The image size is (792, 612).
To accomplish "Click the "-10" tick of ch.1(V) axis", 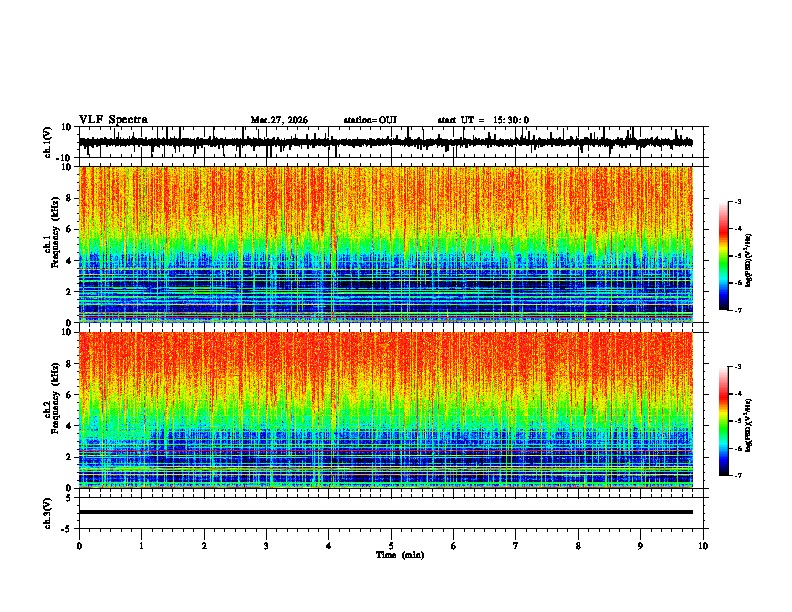I will [65, 158].
